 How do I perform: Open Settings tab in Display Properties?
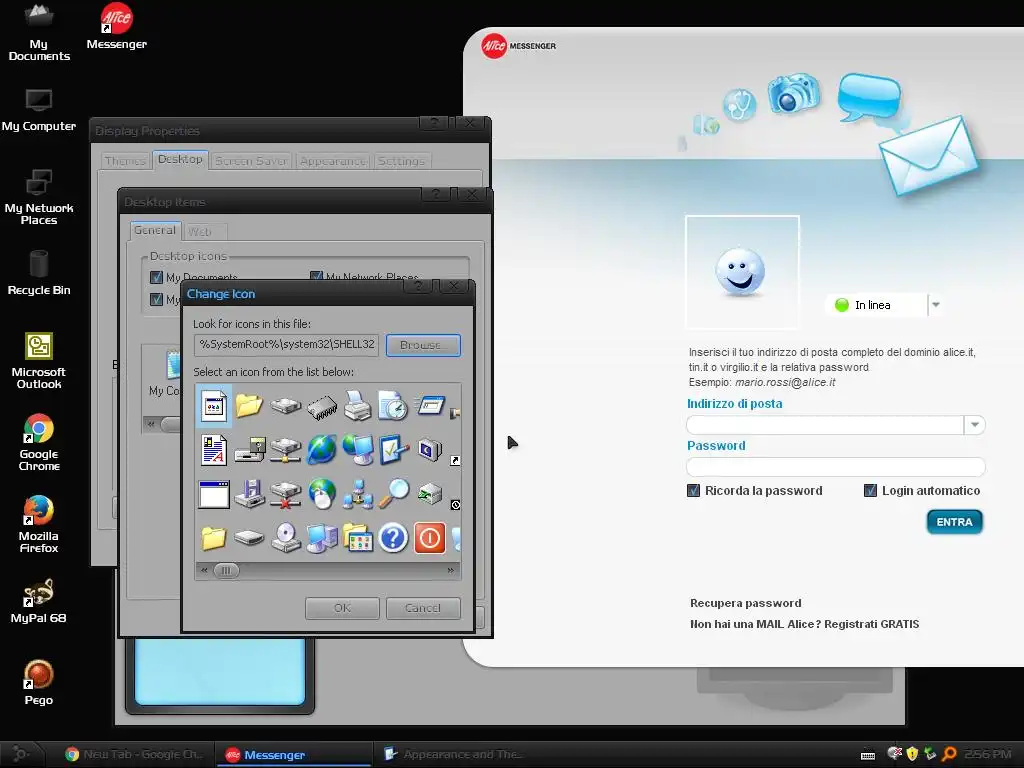tap(401, 161)
